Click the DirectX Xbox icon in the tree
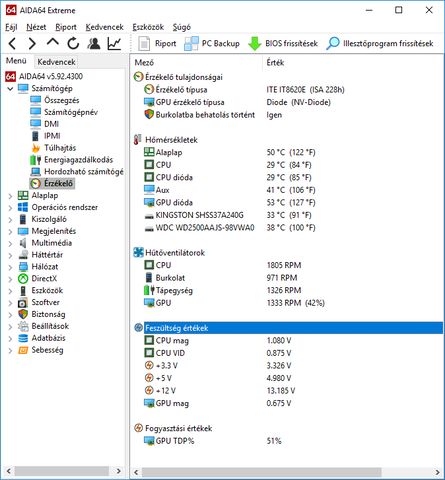Screen dimensions: 445x480 23,279
